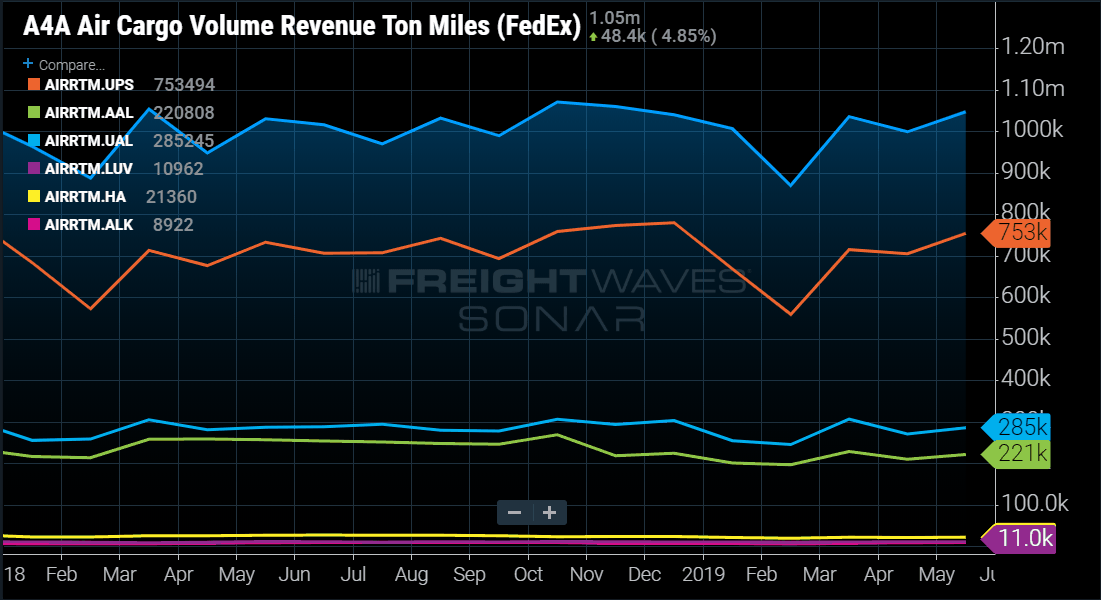Click the 8922 ALK value

click(x=173, y=226)
